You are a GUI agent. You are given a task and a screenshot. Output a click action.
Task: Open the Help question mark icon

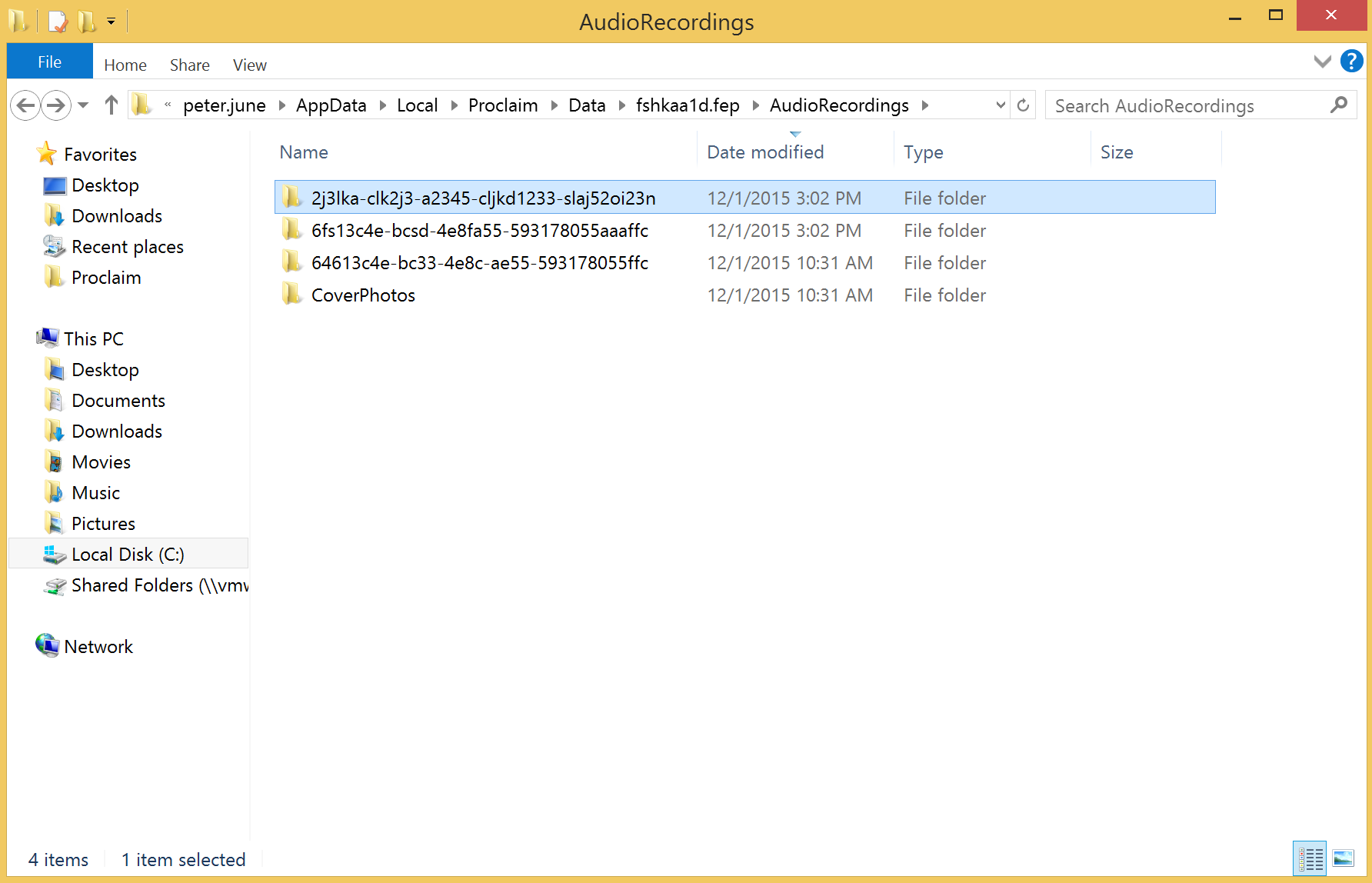click(1351, 62)
